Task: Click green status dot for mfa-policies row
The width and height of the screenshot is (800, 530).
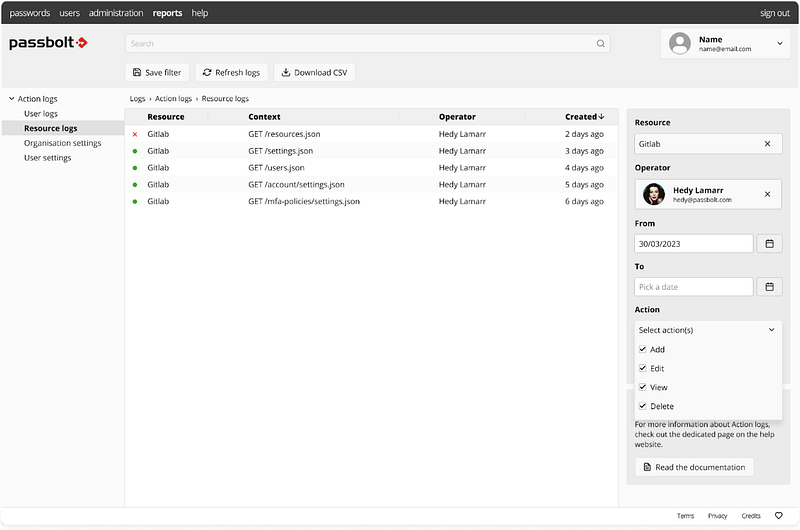Action: point(135,201)
